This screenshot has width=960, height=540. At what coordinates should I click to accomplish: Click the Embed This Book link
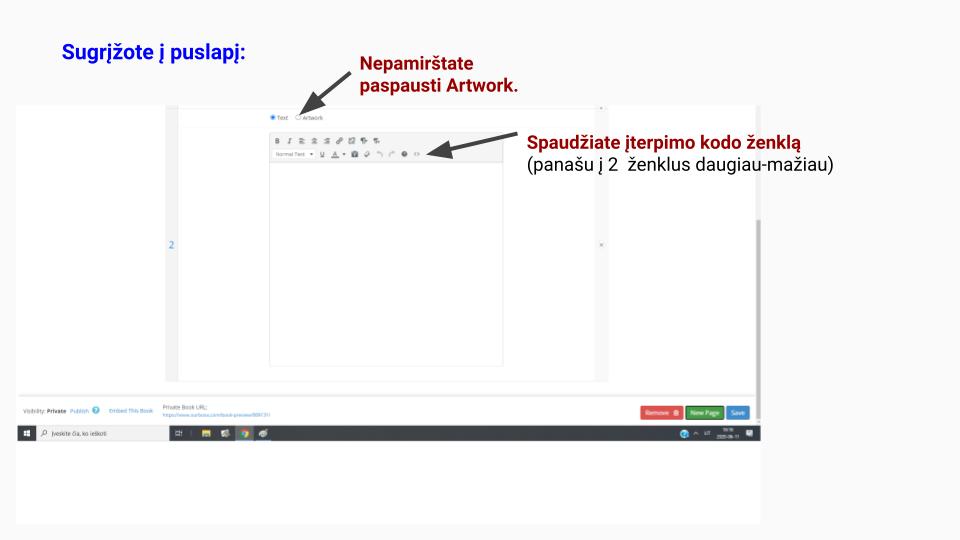pyautogui.click(x=131, y=411)
